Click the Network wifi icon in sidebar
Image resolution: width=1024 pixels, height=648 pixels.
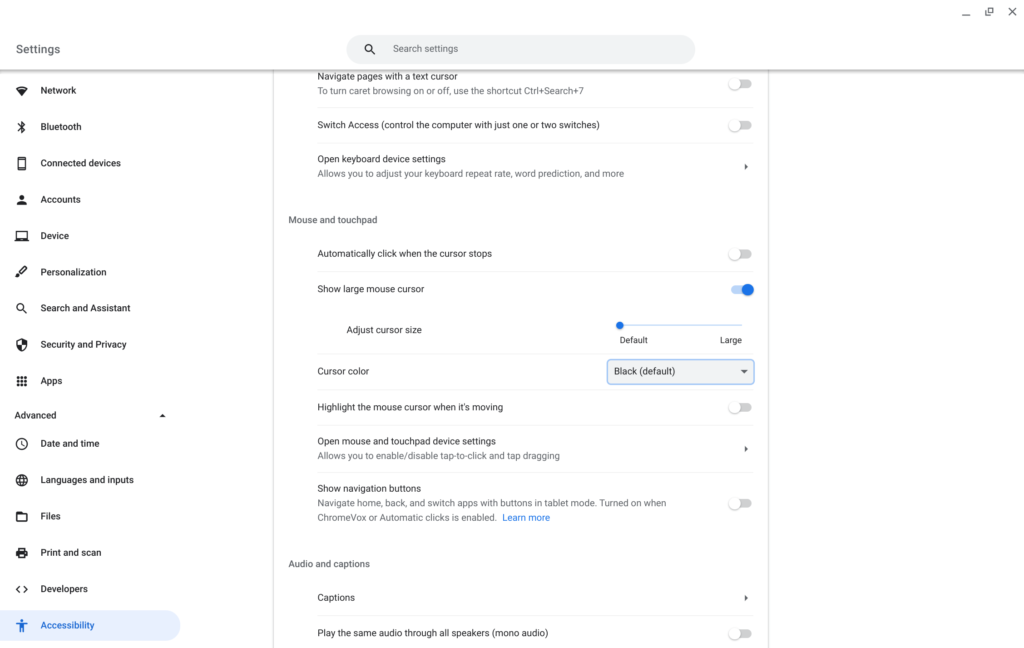coord(22,91)
